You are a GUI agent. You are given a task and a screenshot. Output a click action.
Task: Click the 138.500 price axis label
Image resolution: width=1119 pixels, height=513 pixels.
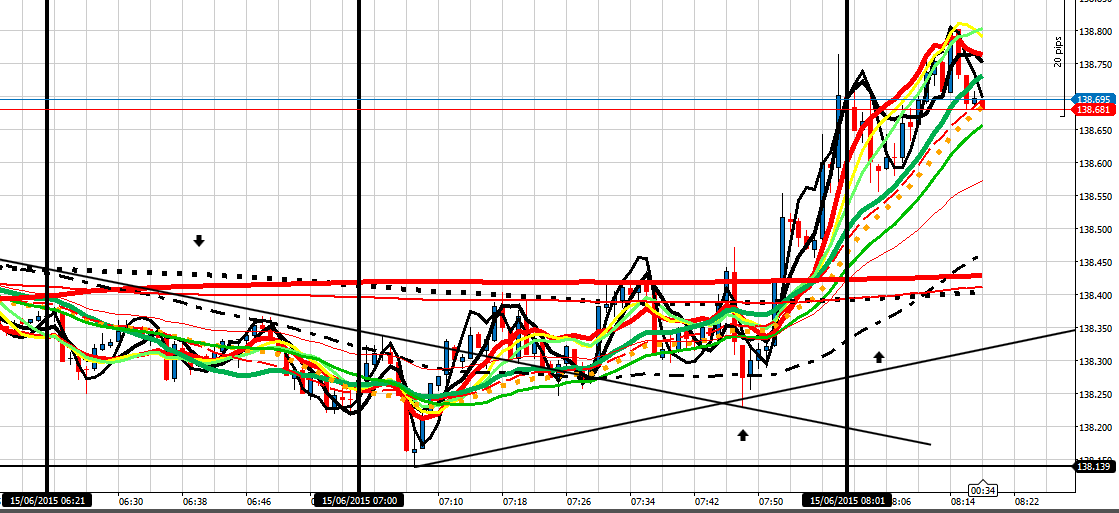pos(1097,230)
